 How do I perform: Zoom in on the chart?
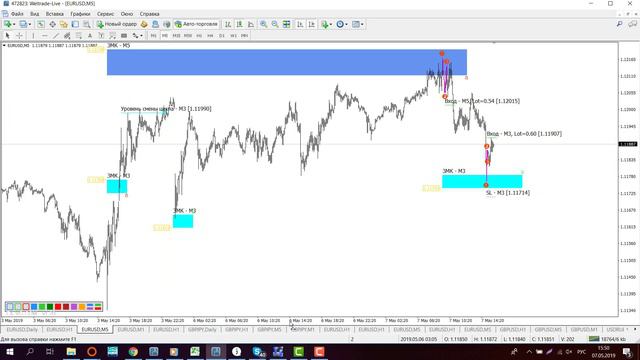click(x=264, y=24)
